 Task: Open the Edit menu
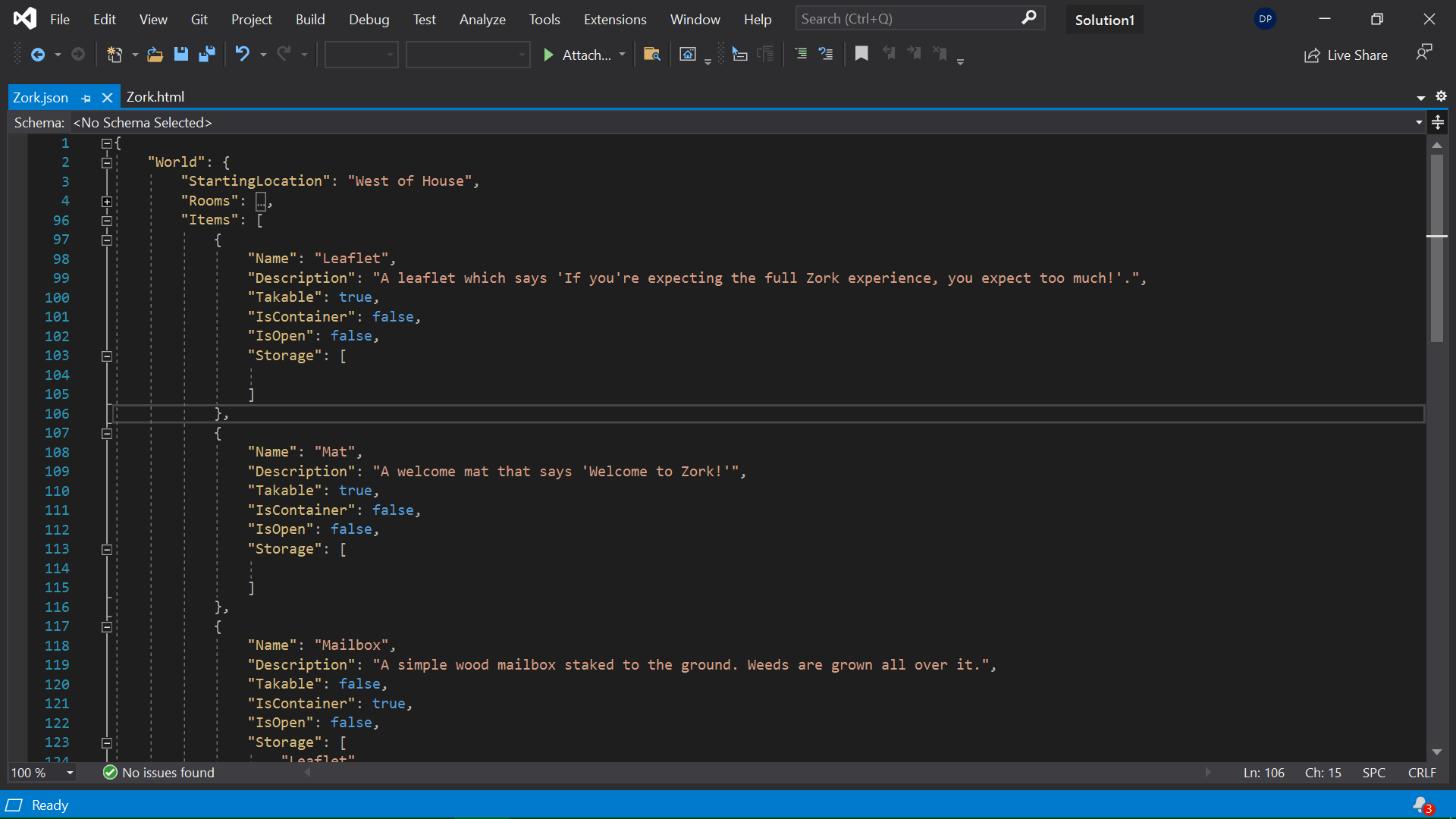[x=104, y=20]
